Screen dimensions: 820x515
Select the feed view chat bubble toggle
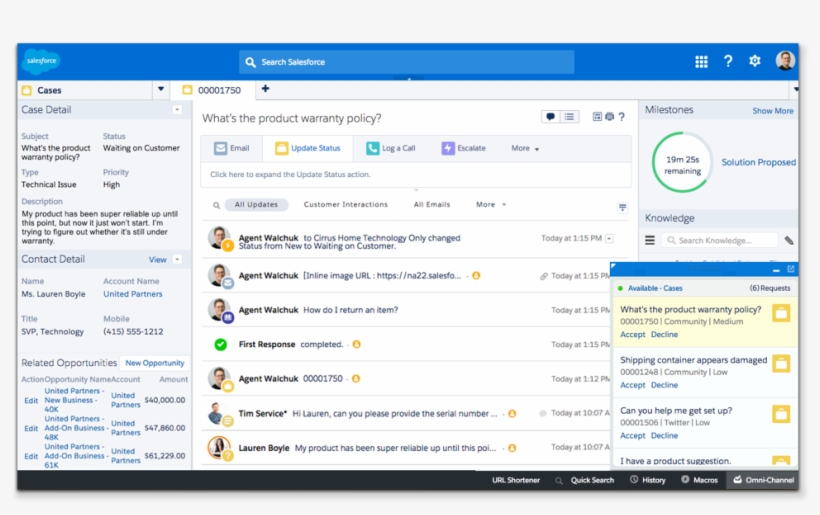(550, 117)
